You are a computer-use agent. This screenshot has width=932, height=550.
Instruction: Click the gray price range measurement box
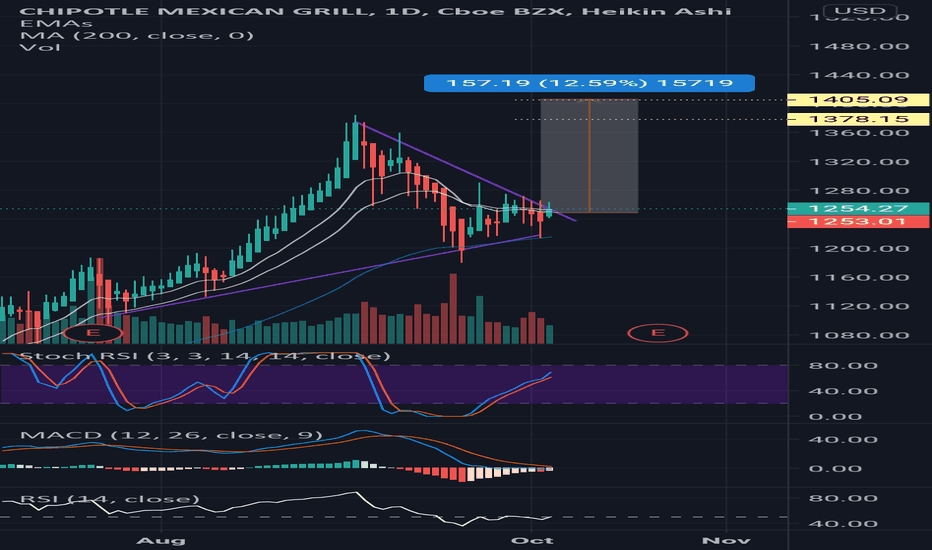point(589,156)
